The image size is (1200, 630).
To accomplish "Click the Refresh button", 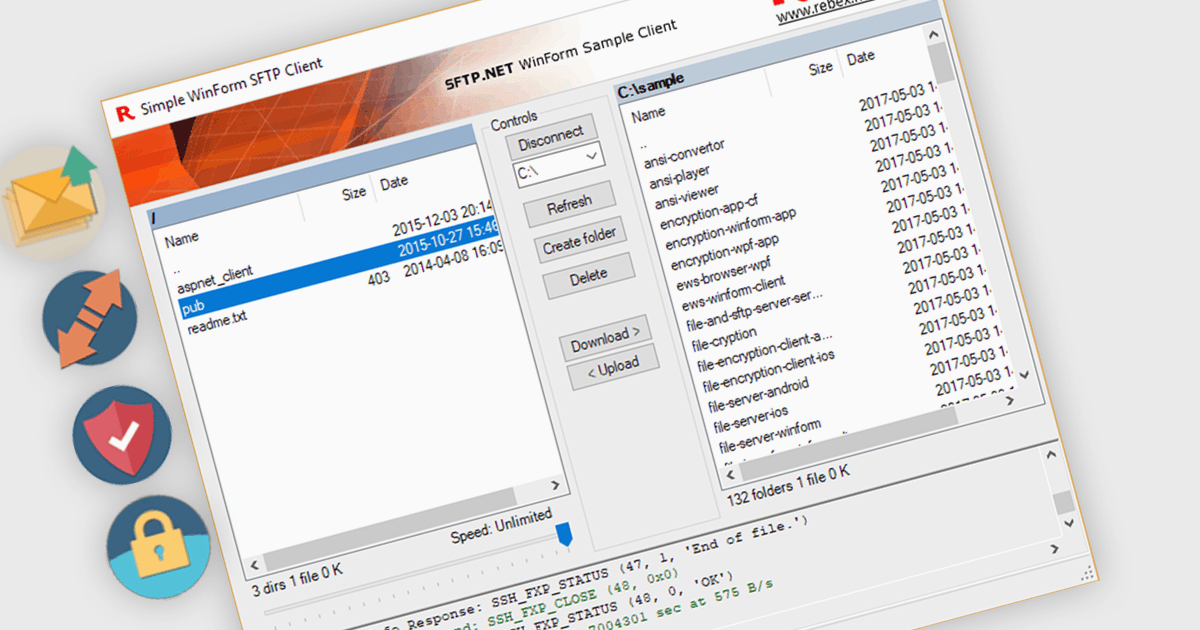I will (x=569, y=206).
